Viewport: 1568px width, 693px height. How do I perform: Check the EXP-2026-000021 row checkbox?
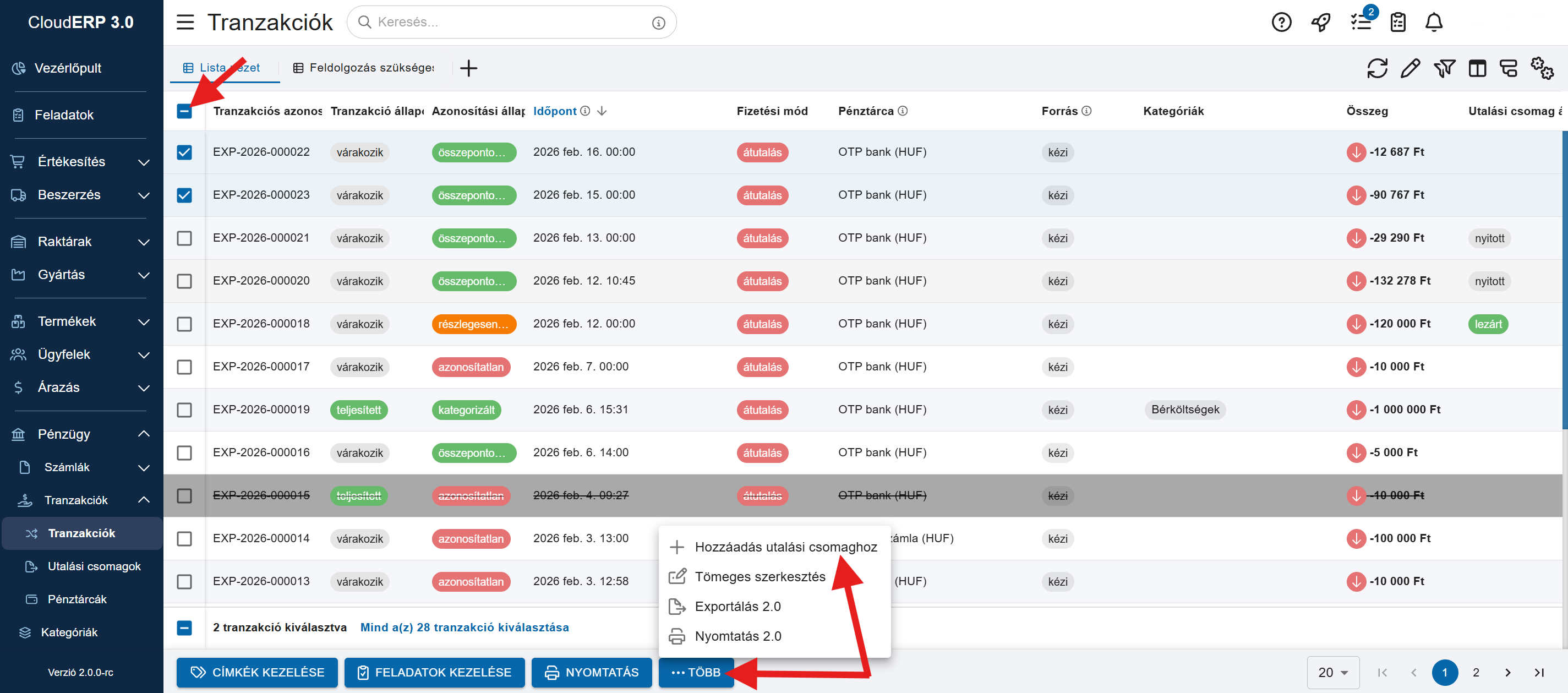184,238
